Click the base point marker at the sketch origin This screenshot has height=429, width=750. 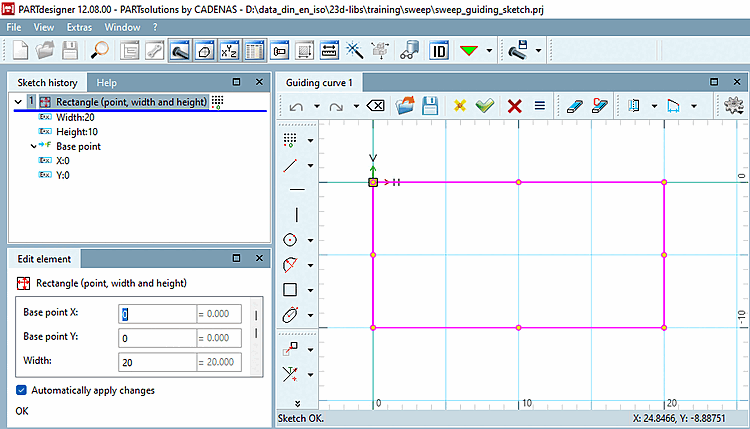[373, 182]
